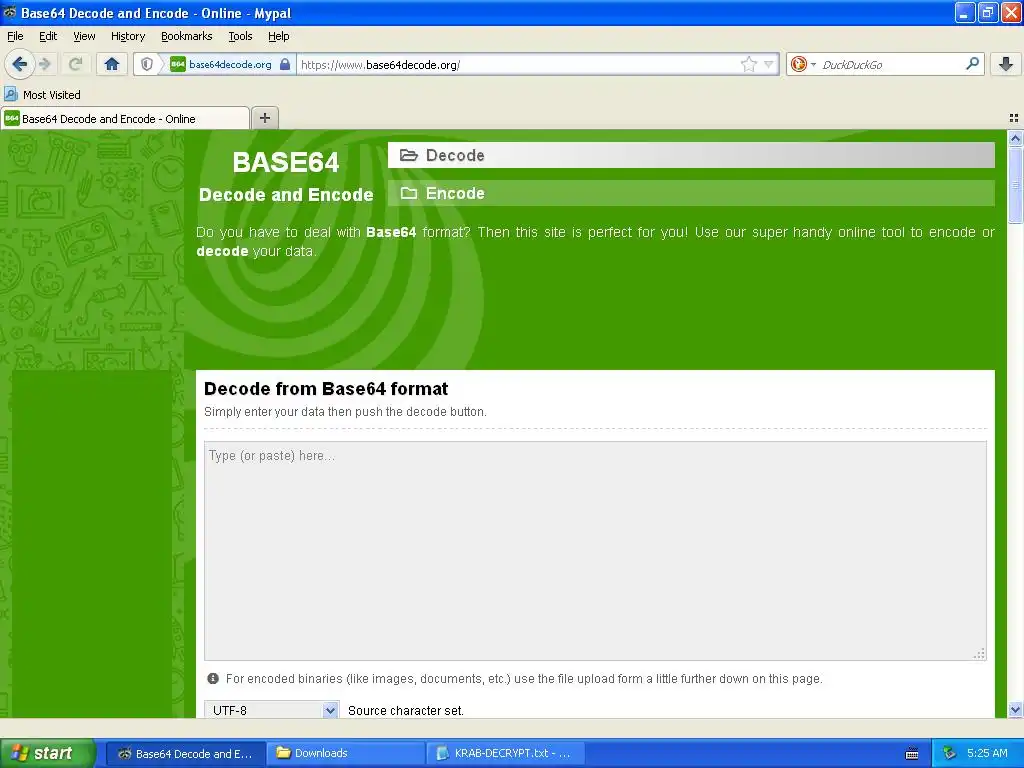Screen dimensions: 1024x768
Task: Open the DuckDuckGo search engine selector
Action: pyautogui.click(x=803, y=64)
